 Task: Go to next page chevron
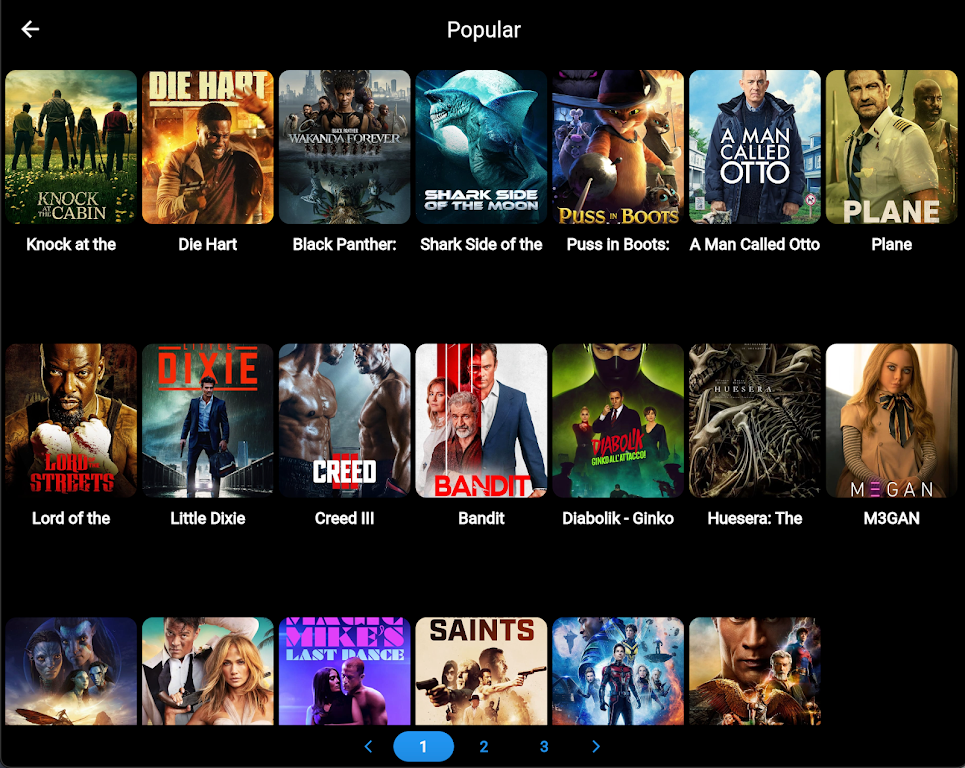596,747
